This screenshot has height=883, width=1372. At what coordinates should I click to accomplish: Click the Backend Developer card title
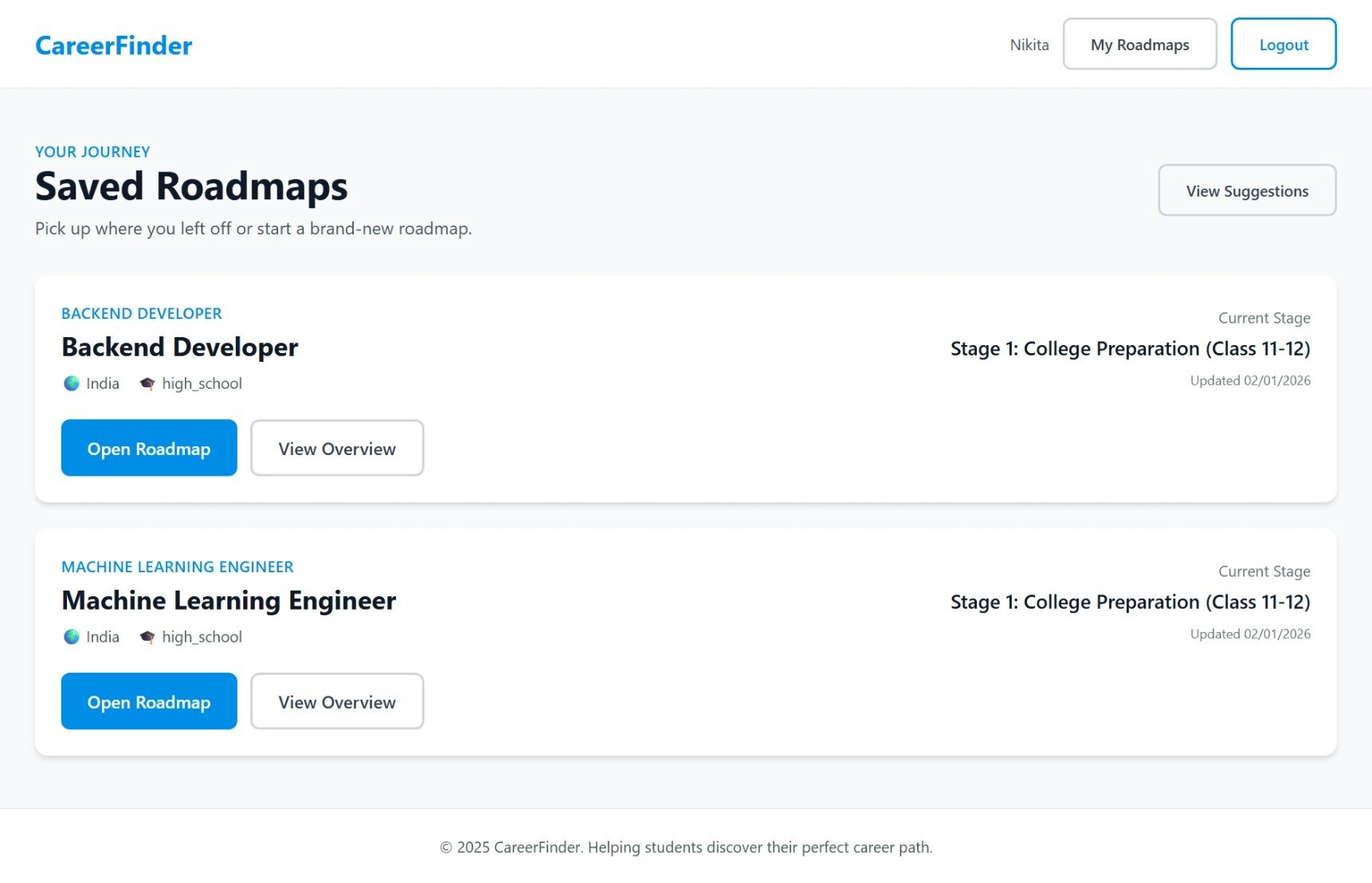pos(180,347)
